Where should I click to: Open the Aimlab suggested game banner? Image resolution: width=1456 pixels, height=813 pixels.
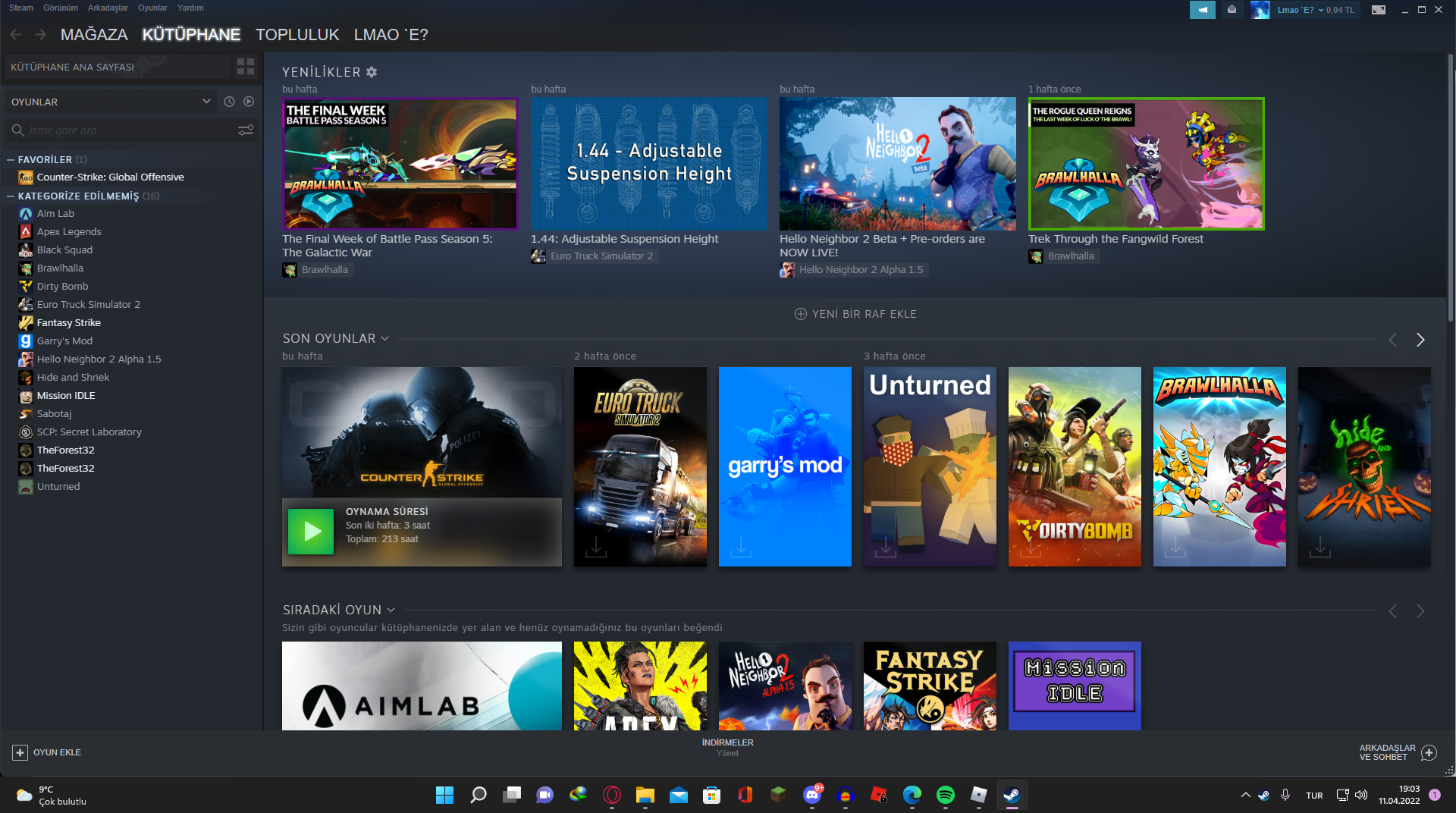point(422,686)
